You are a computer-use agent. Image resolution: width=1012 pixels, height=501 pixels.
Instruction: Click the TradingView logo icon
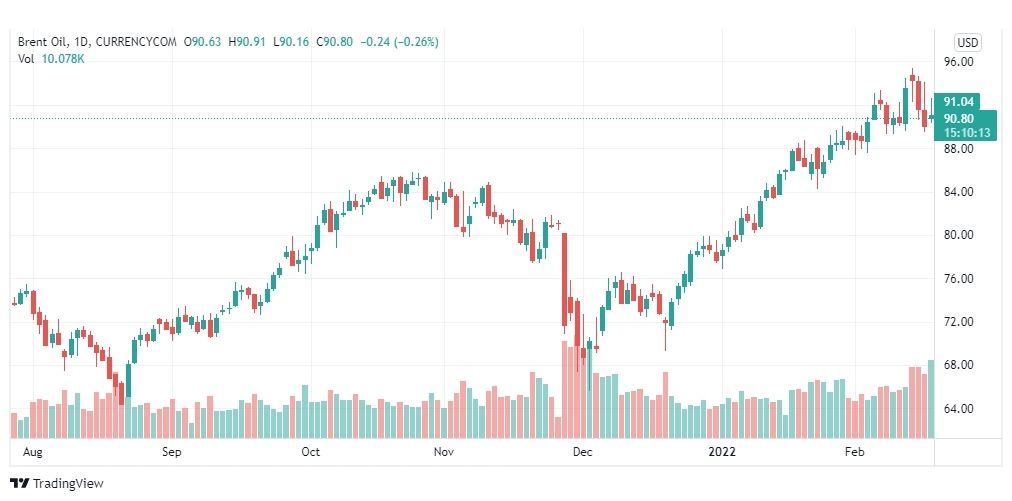pos(20,483)
